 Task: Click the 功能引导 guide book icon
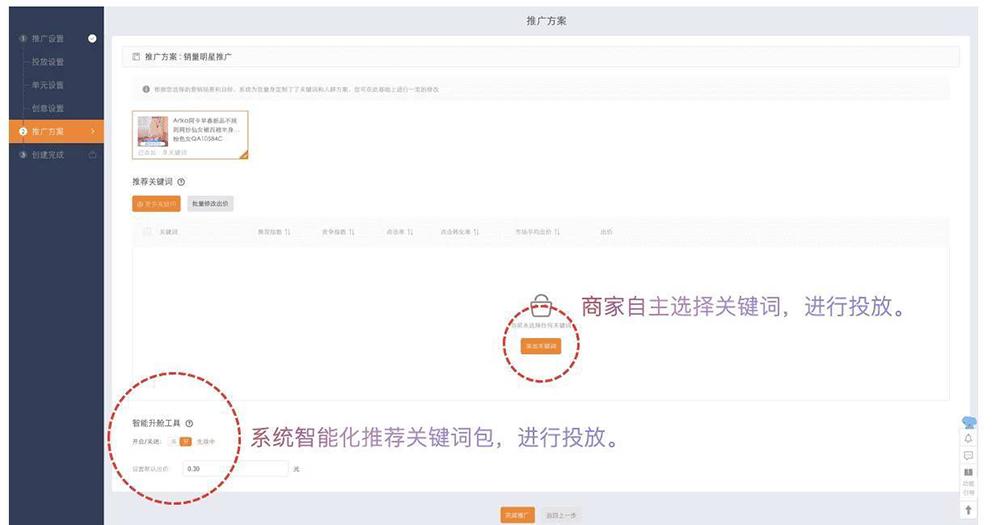click(x=968, y=472)
